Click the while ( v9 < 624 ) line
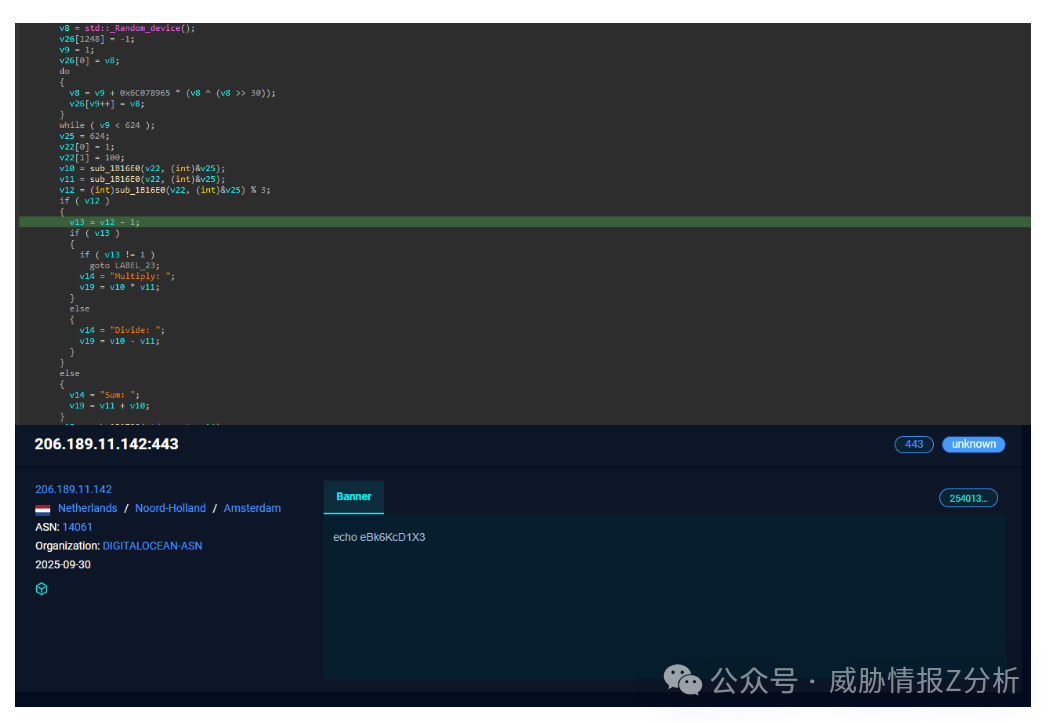 [107, 126]
